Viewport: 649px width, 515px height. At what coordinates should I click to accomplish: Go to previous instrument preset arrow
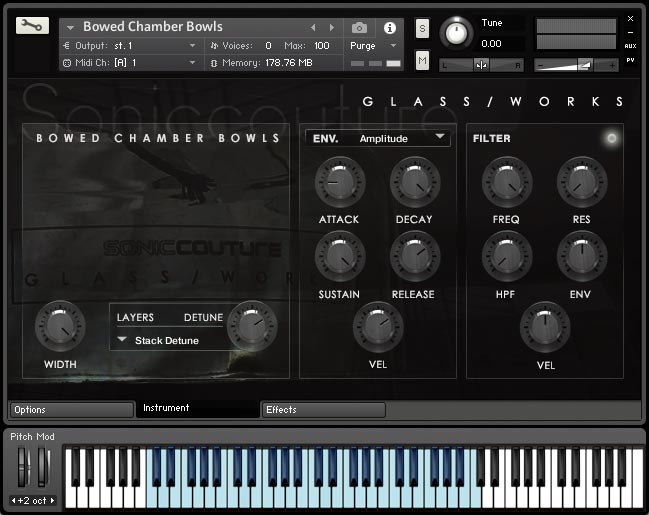(313, 28)
